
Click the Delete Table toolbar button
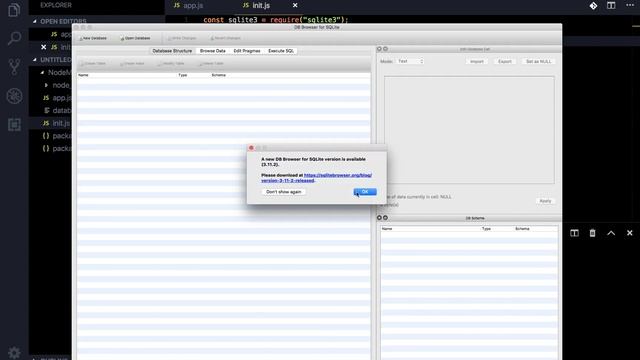point(211,64)
